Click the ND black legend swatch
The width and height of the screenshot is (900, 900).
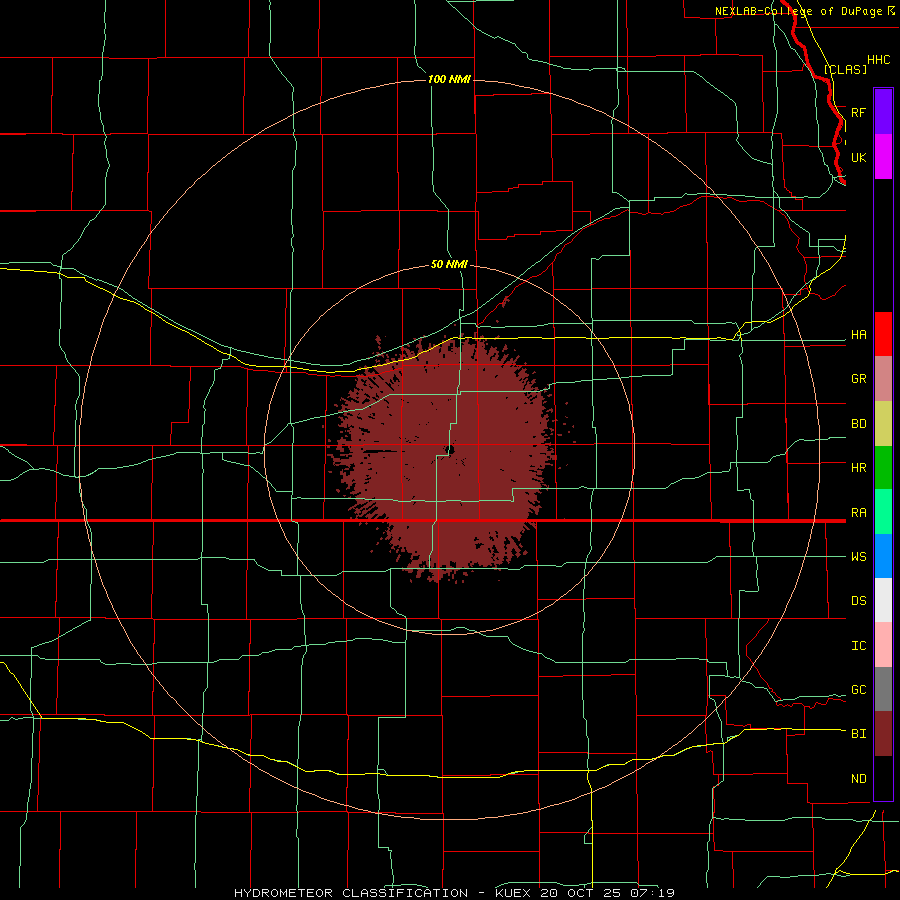pos(883,778)
